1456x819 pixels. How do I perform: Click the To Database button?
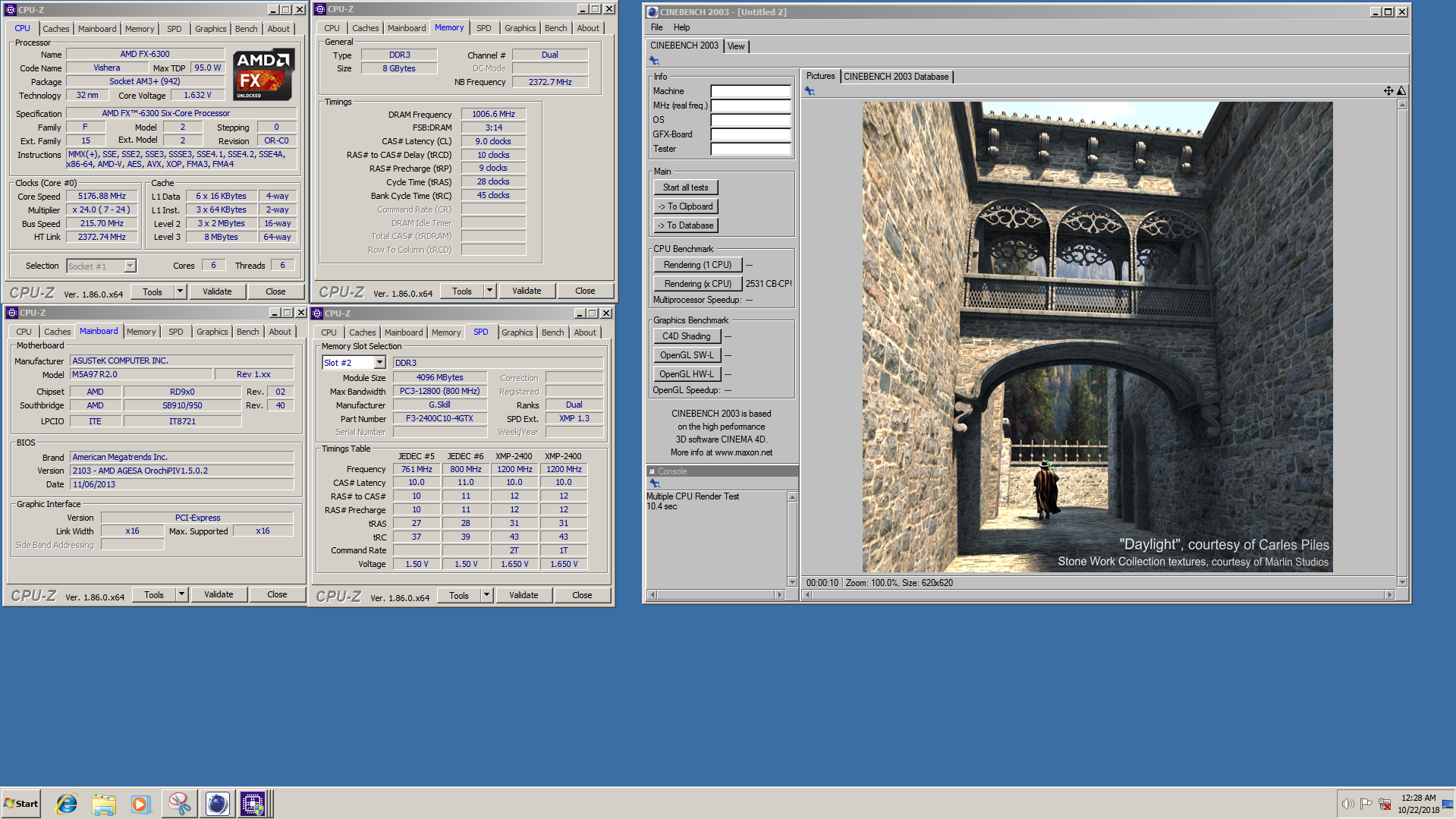pyautogui.click(x=685, y=225)
